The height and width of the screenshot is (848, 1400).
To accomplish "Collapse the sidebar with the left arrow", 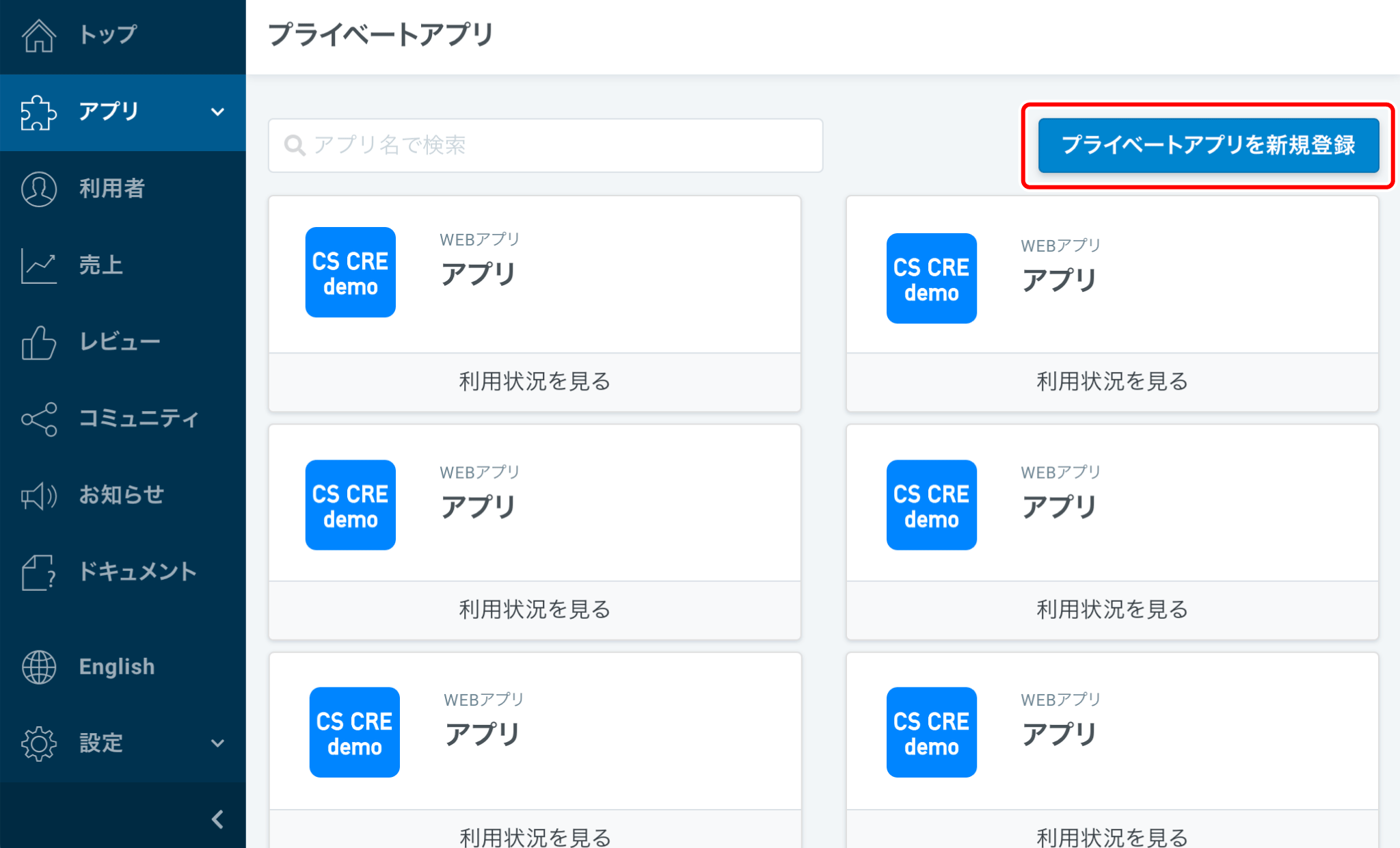I will (217, 819).
